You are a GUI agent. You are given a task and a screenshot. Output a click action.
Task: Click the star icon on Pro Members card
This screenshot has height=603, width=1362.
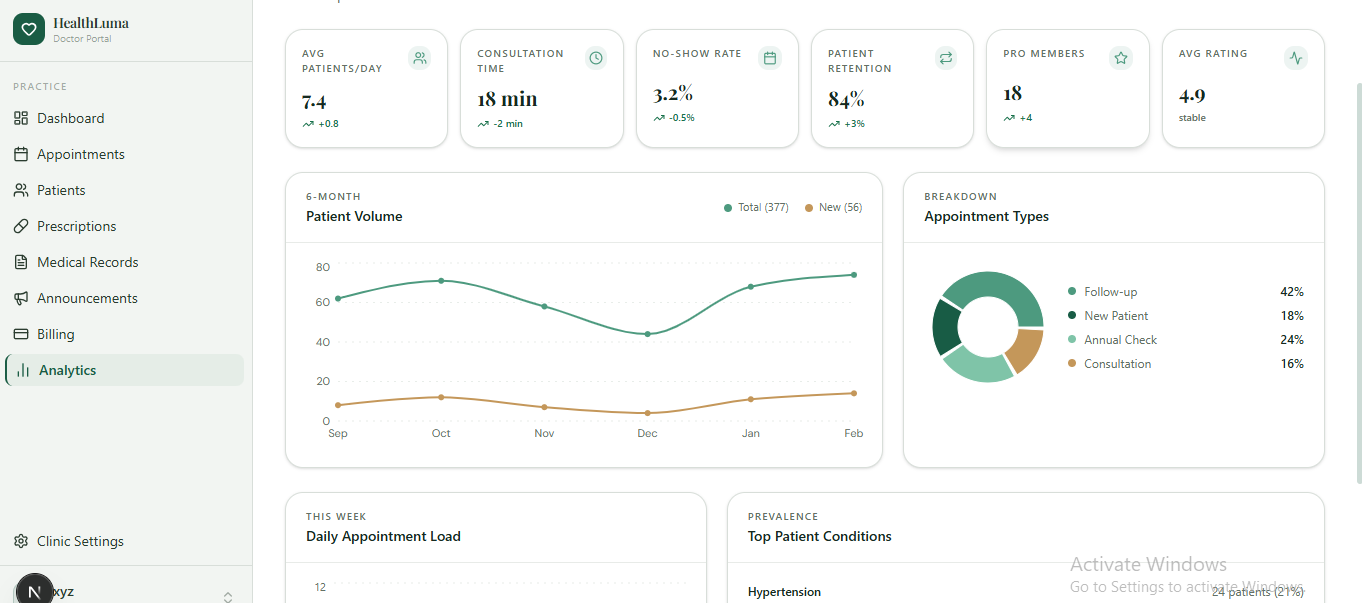[1121, 58]
